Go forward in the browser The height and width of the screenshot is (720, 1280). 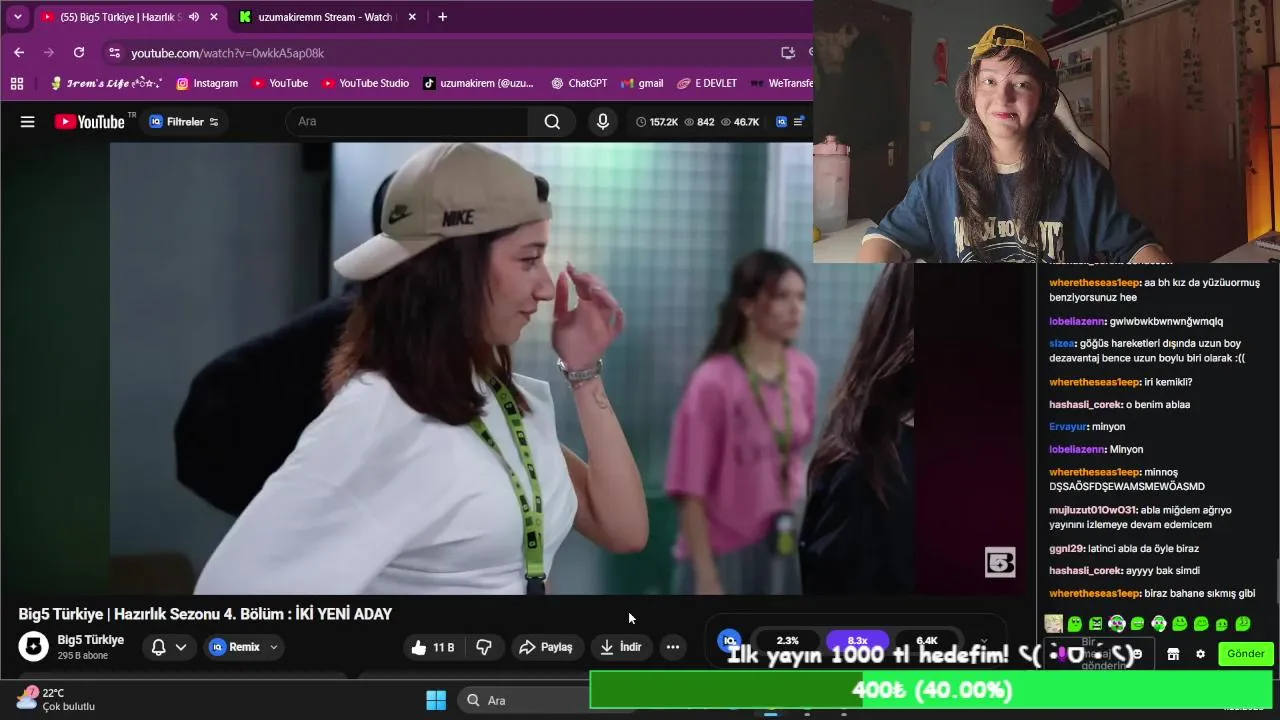tap(49, 52)
